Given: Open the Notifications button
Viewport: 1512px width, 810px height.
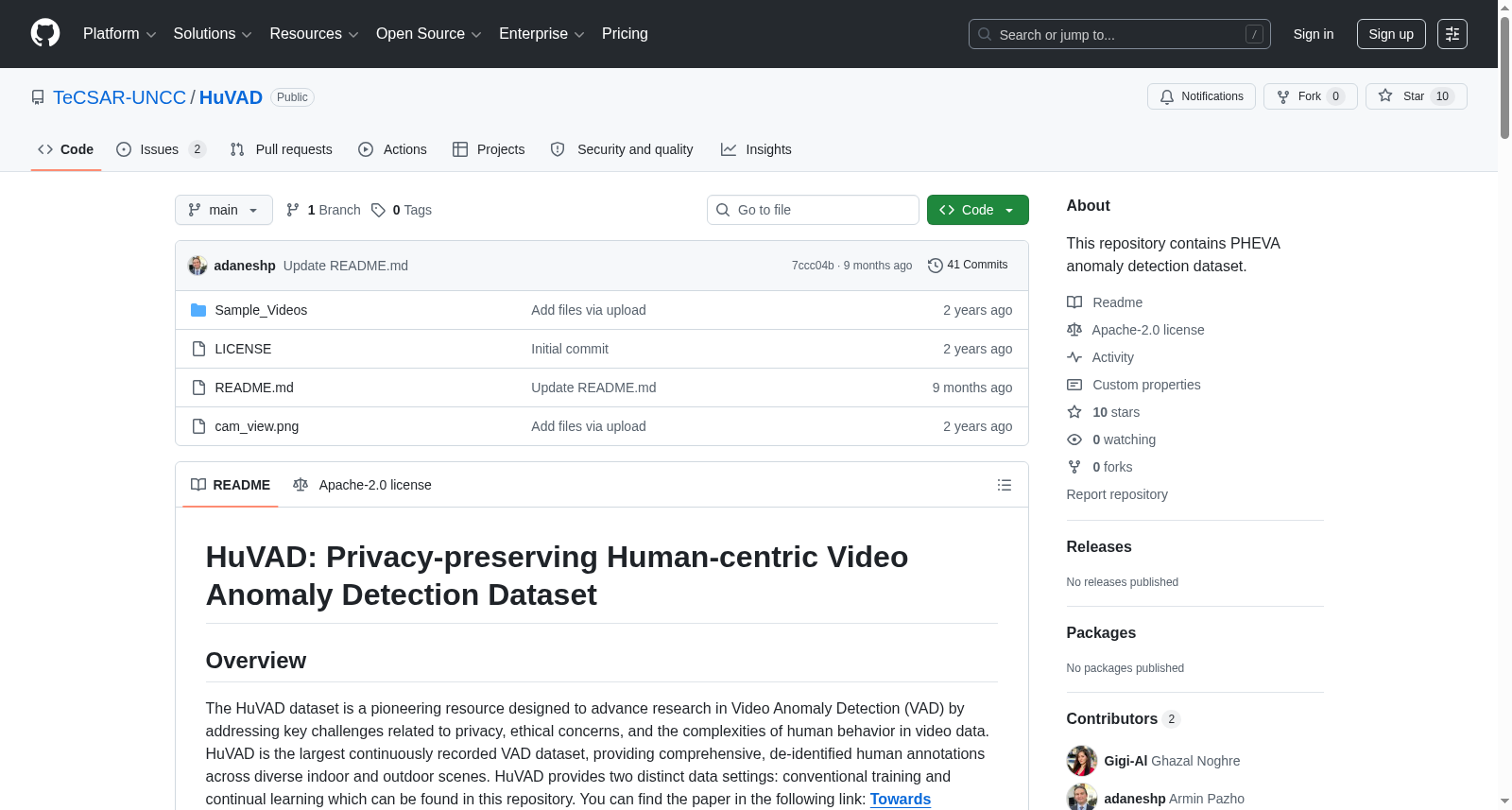Looking at the screenshot, I should 1201,96.
